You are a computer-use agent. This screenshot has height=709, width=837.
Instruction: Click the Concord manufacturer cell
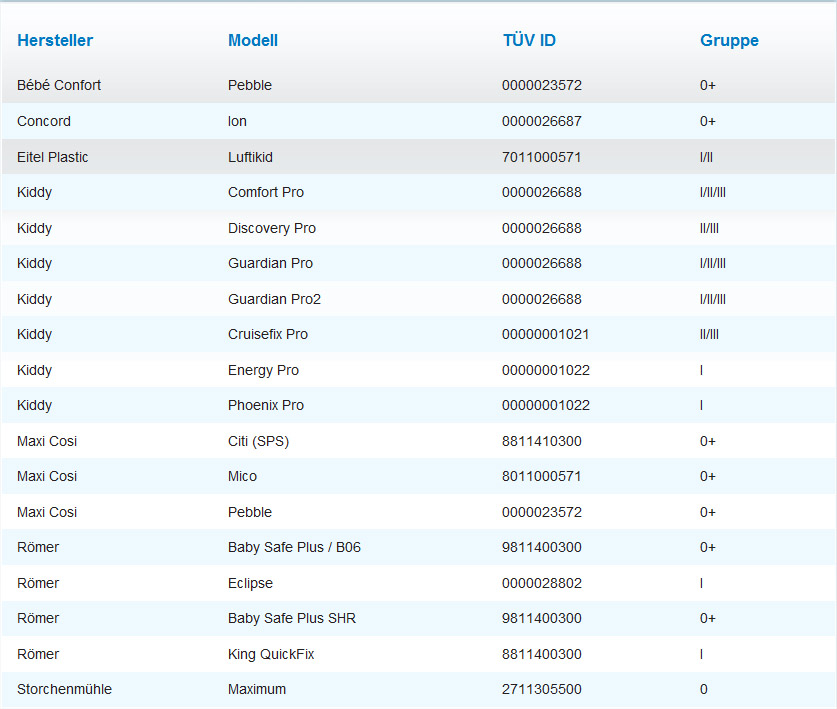(x=44, y=121)
